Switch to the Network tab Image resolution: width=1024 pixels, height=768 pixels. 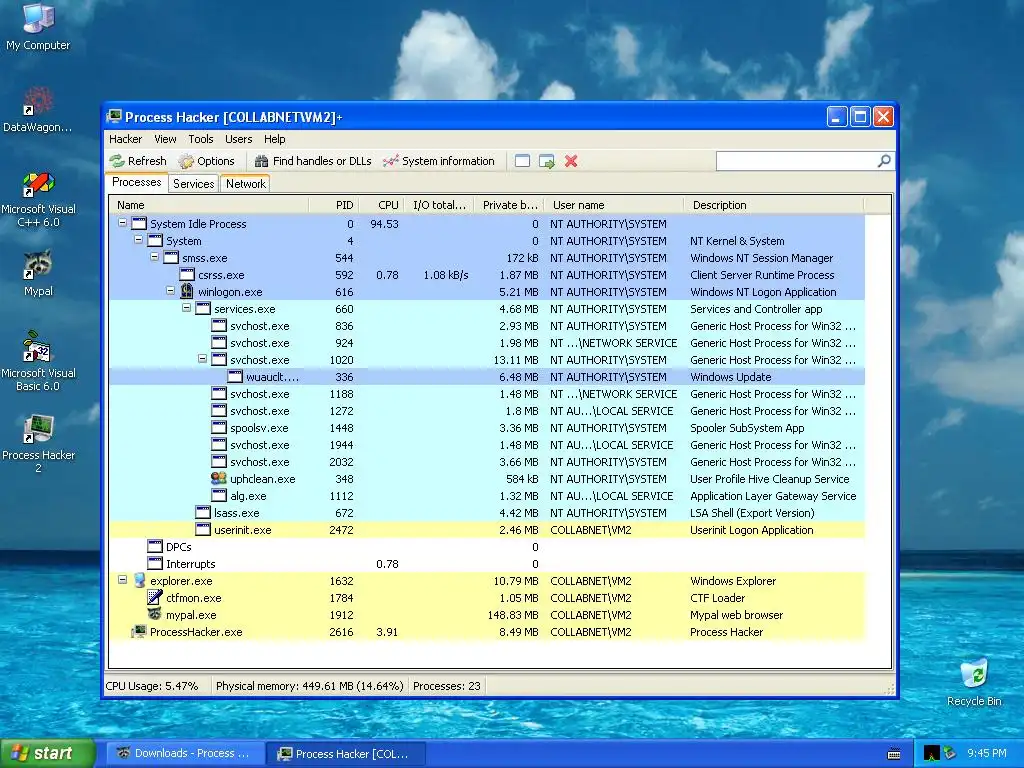(246, 184)
